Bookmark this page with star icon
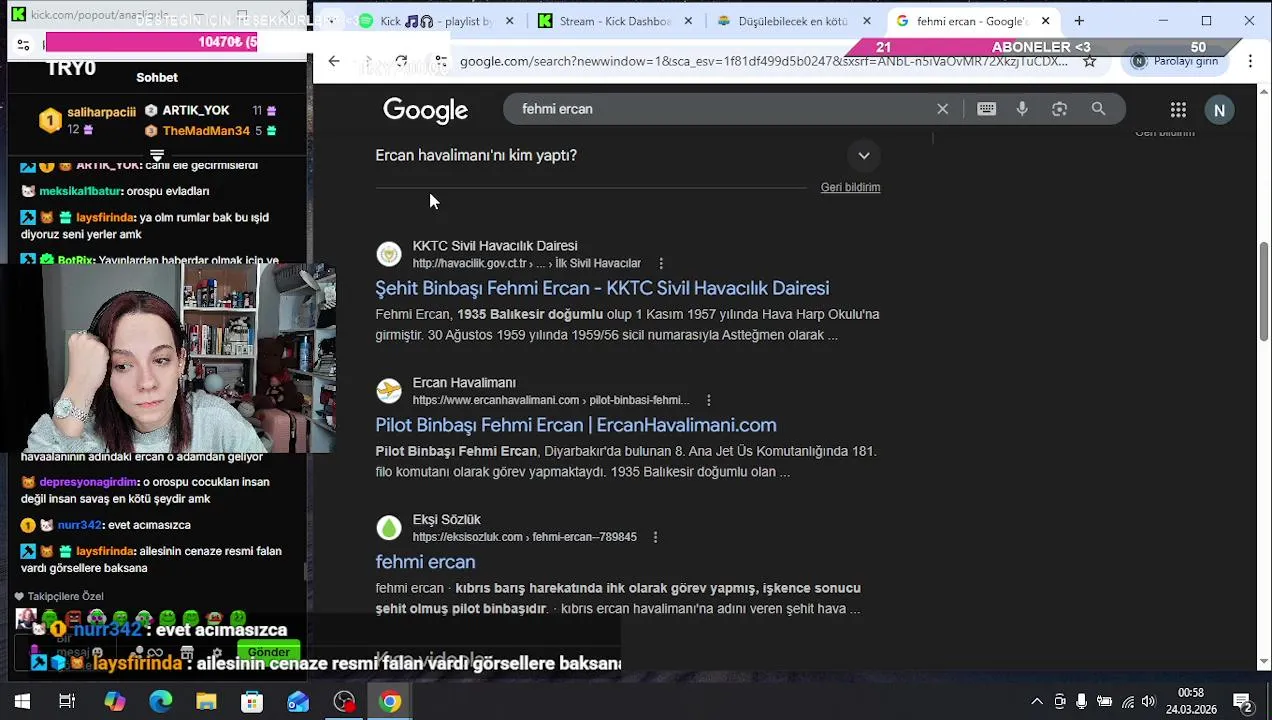Screen dimensions: 1272x720 click(x=1090, y=61)
